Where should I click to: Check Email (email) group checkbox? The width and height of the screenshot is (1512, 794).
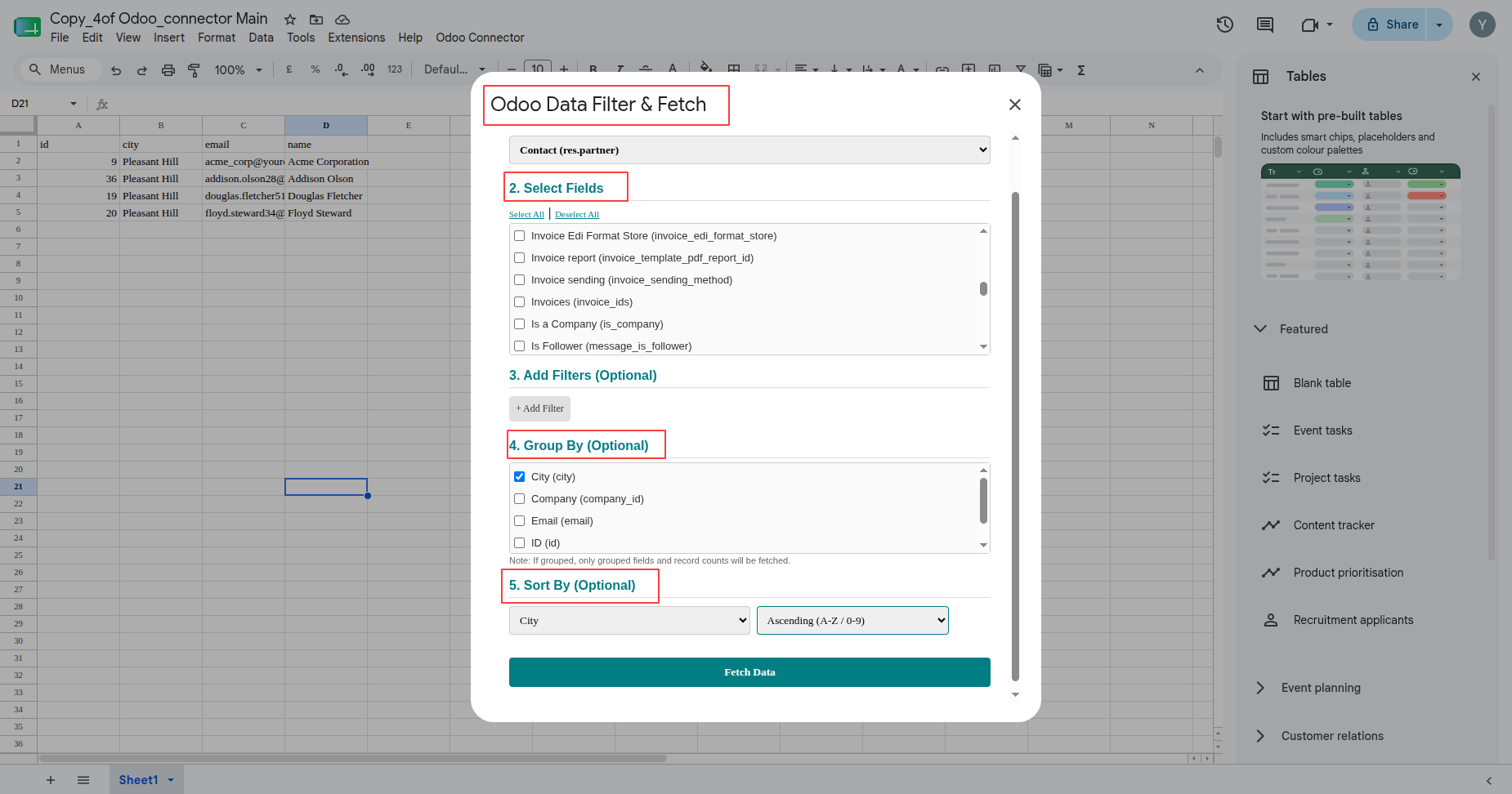(519, 521)
